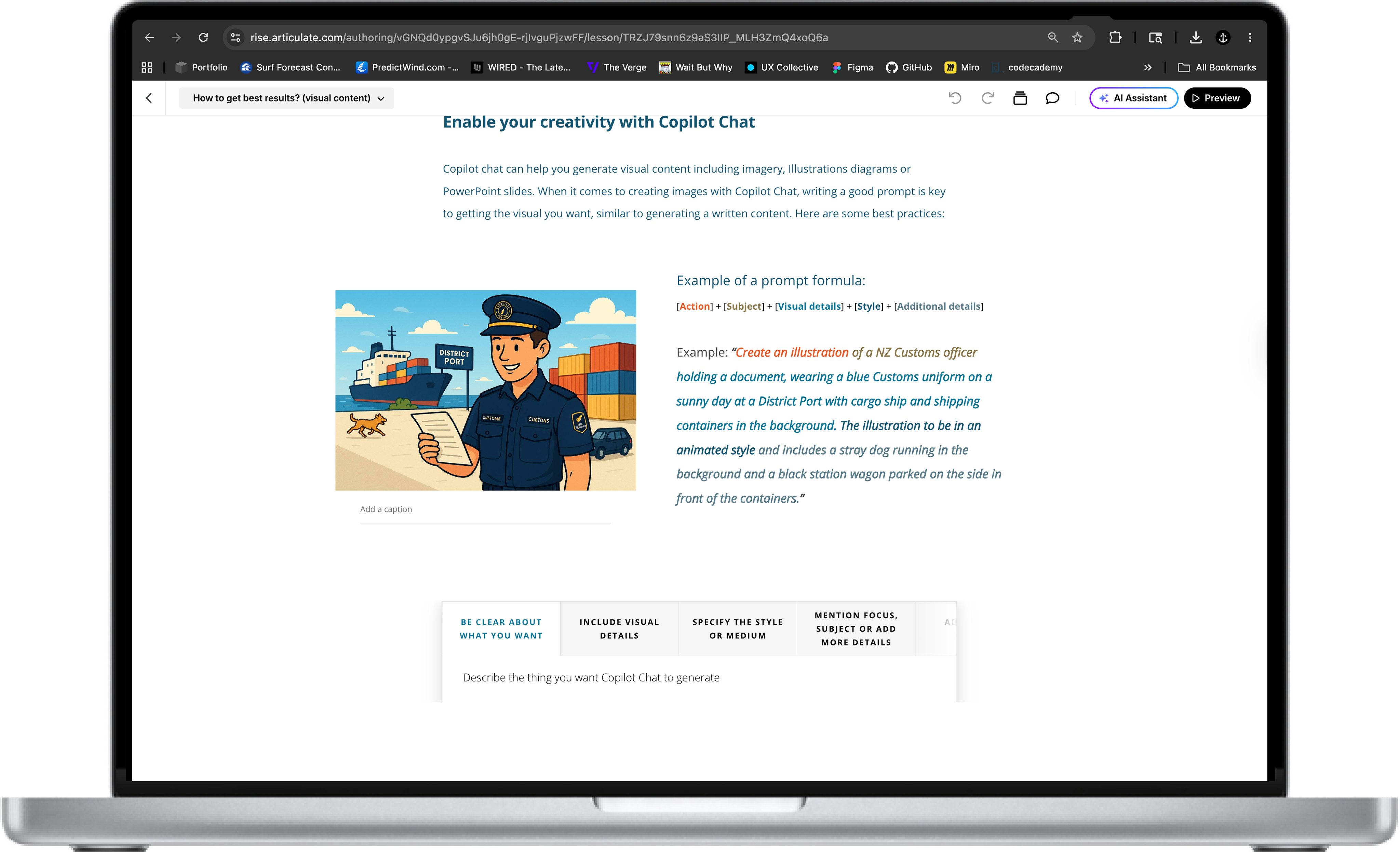Click the italic example prompt text

839,425
